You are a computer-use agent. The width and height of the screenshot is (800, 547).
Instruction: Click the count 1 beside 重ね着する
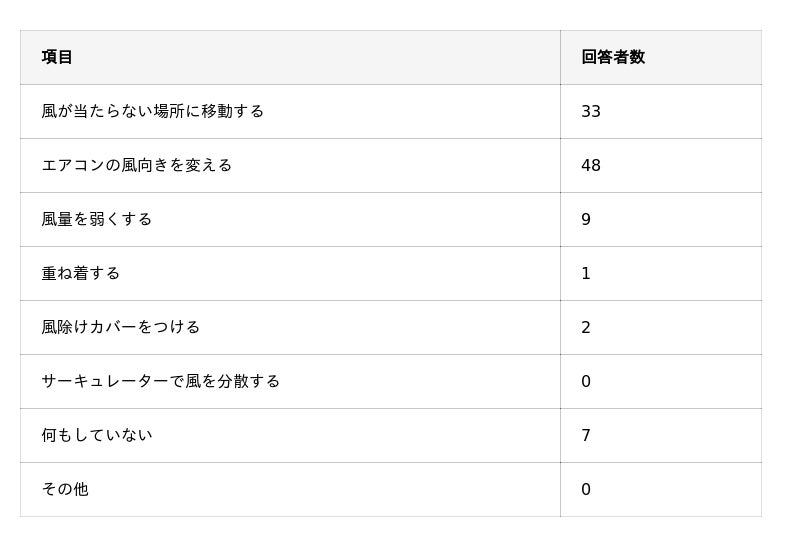point(586,273)
